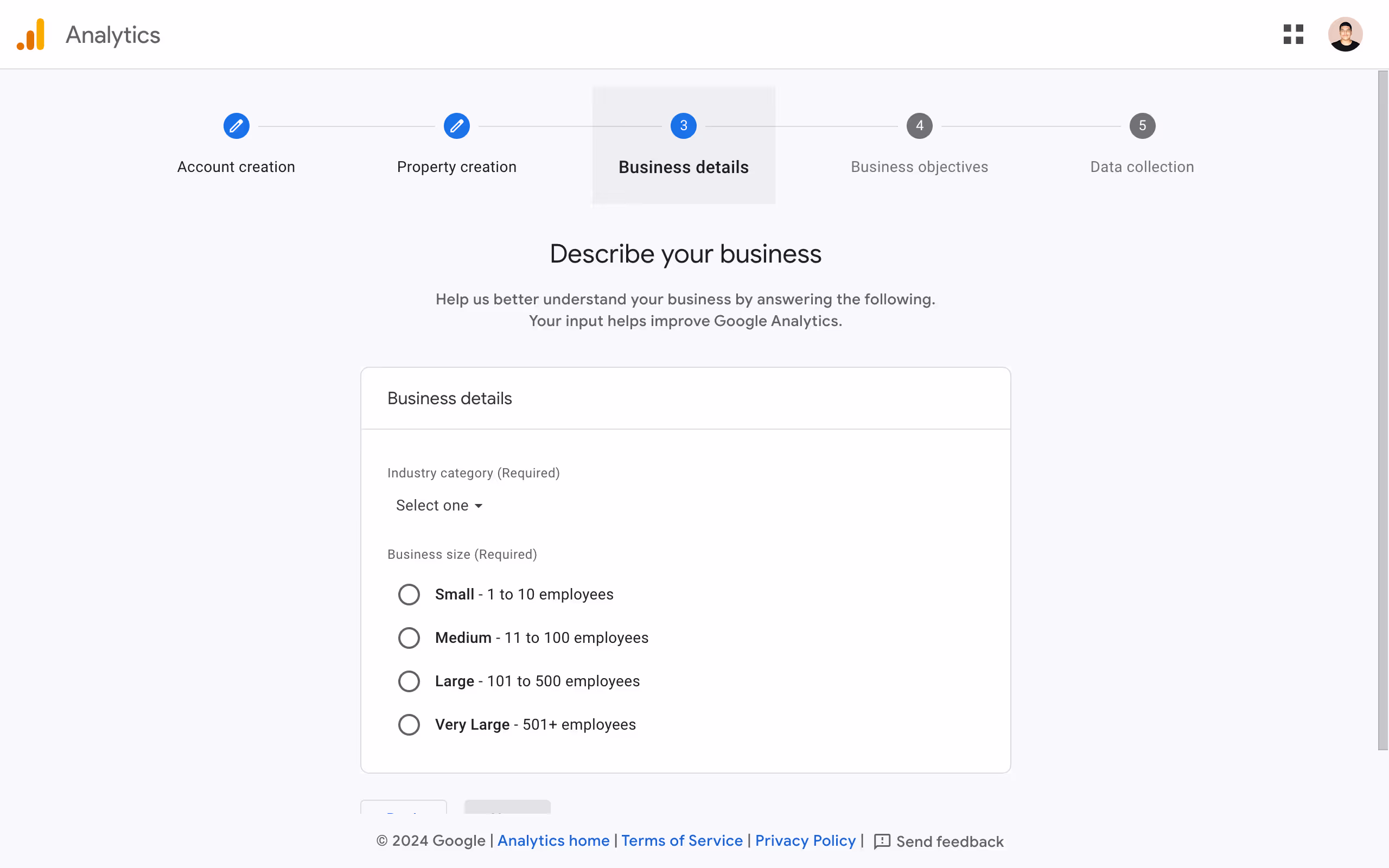The image size is (1389, 868).
Task: Click the Business objectives step label
Action: [x=919, y=167]
